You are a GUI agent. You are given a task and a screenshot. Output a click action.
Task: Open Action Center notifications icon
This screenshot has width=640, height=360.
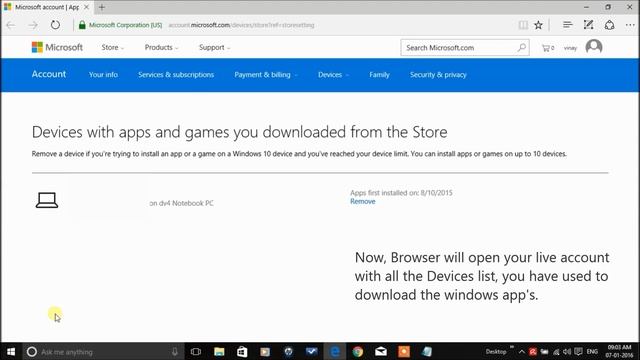[x=578, y=352]
